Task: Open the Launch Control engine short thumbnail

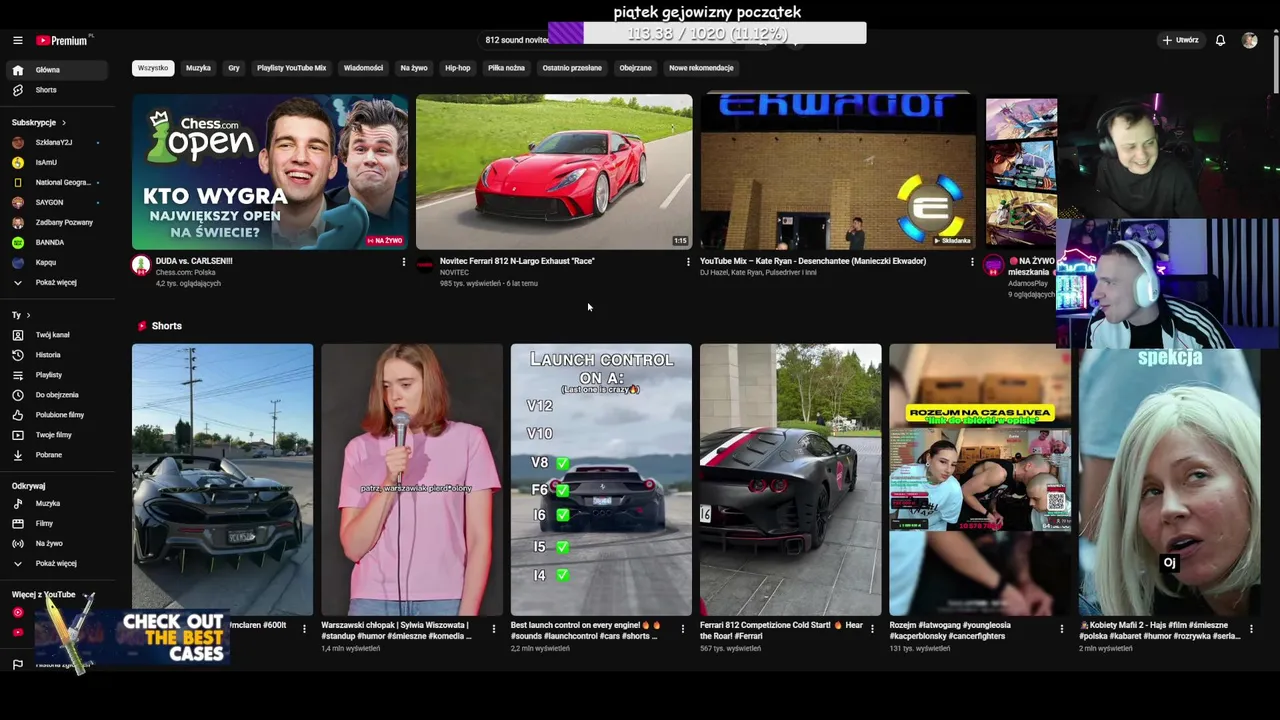Action: click(x=601, y=480)
